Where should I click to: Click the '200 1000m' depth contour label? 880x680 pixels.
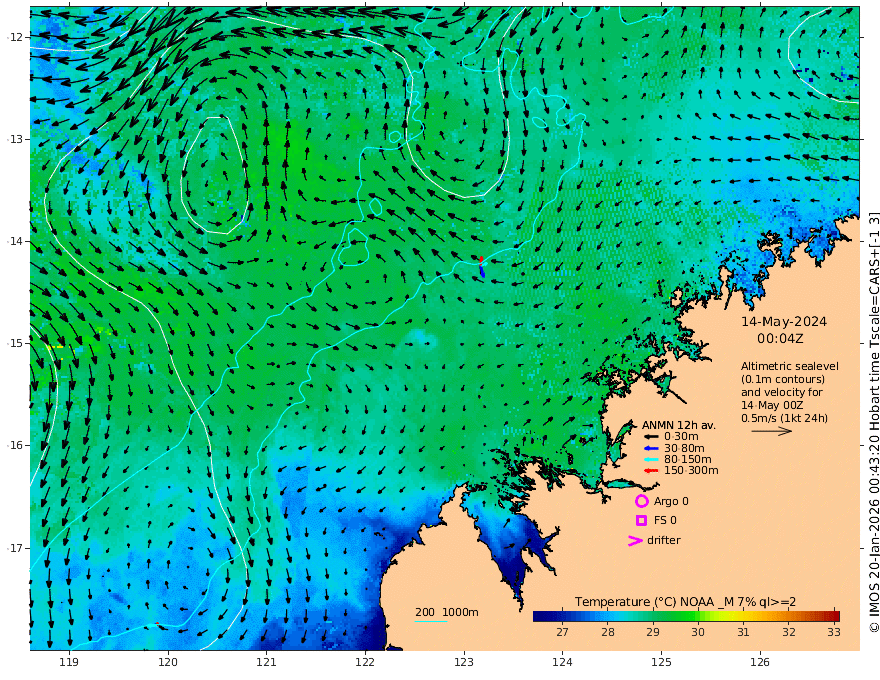coord(447,612)
